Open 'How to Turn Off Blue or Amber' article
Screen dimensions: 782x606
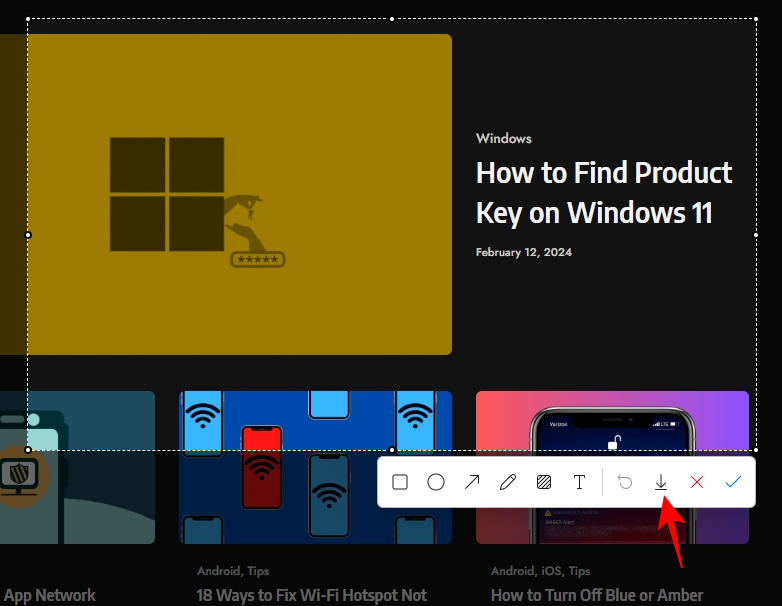597,595
